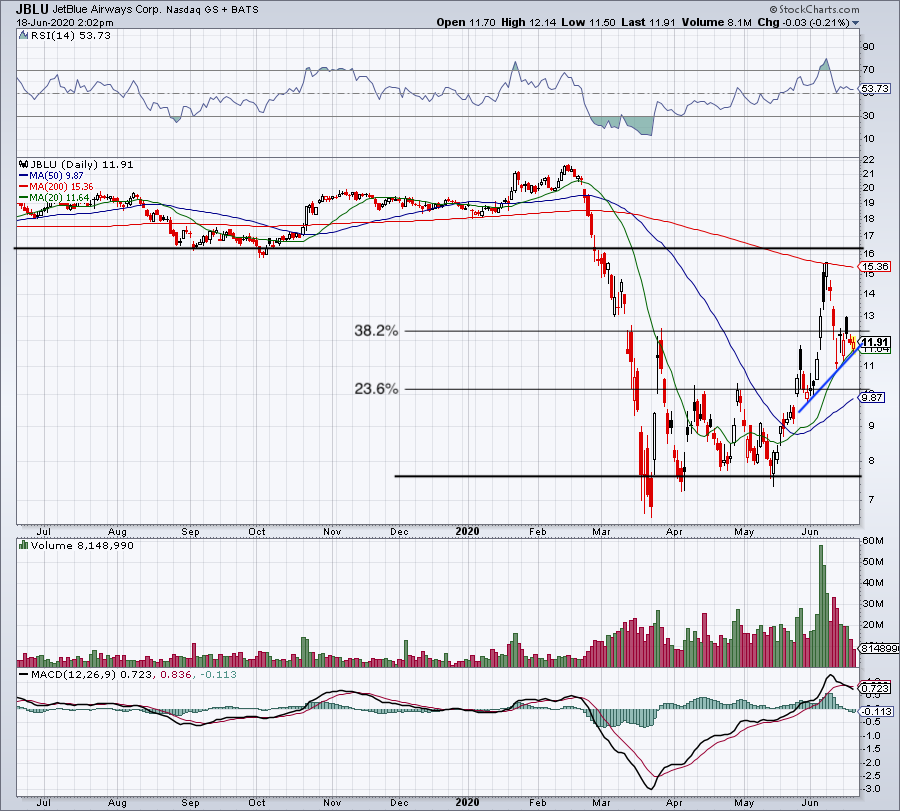Click the Nasdaq GS + BATS exchange label
This screenshot has height=811, width=900.
212,10
